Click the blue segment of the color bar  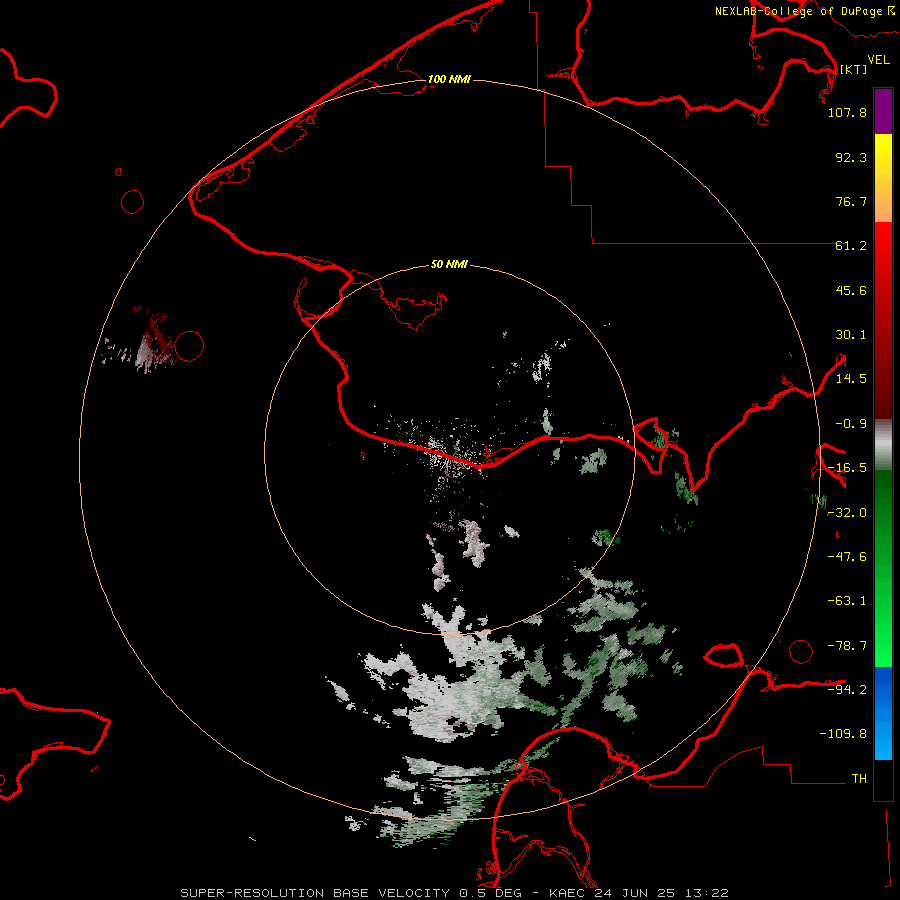coord(883,713)
